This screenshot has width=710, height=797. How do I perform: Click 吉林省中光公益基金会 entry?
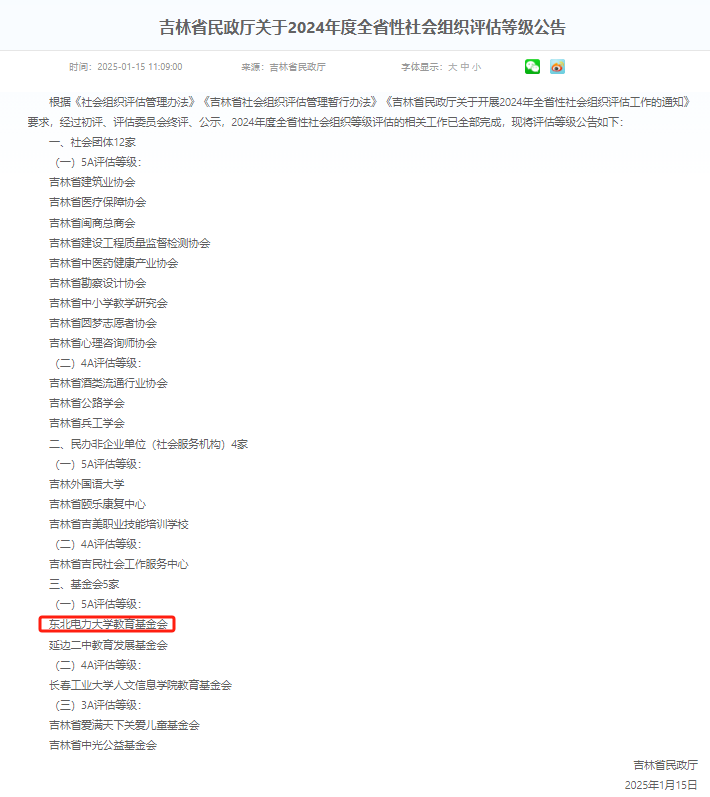tap(103, 745)
